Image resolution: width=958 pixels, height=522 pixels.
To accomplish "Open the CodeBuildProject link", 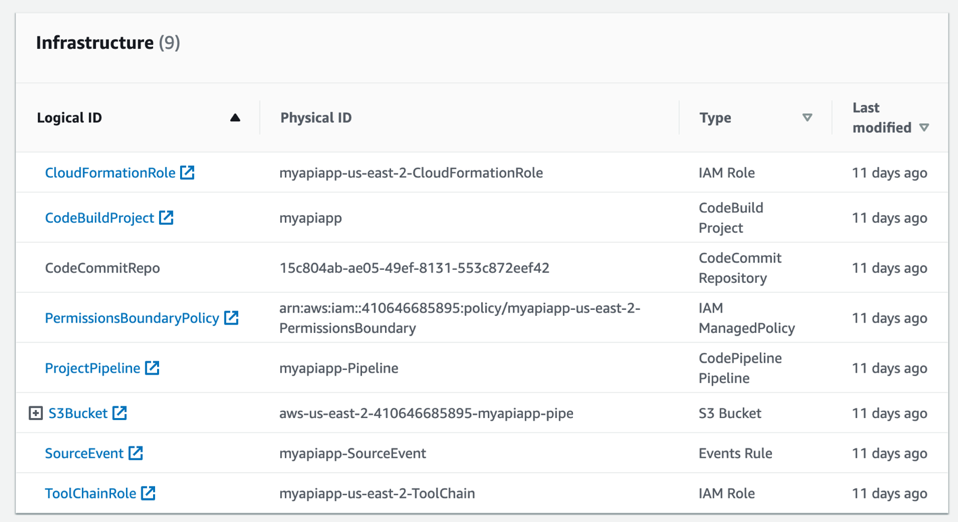I will pyautogui.click(x=100, y=218).
